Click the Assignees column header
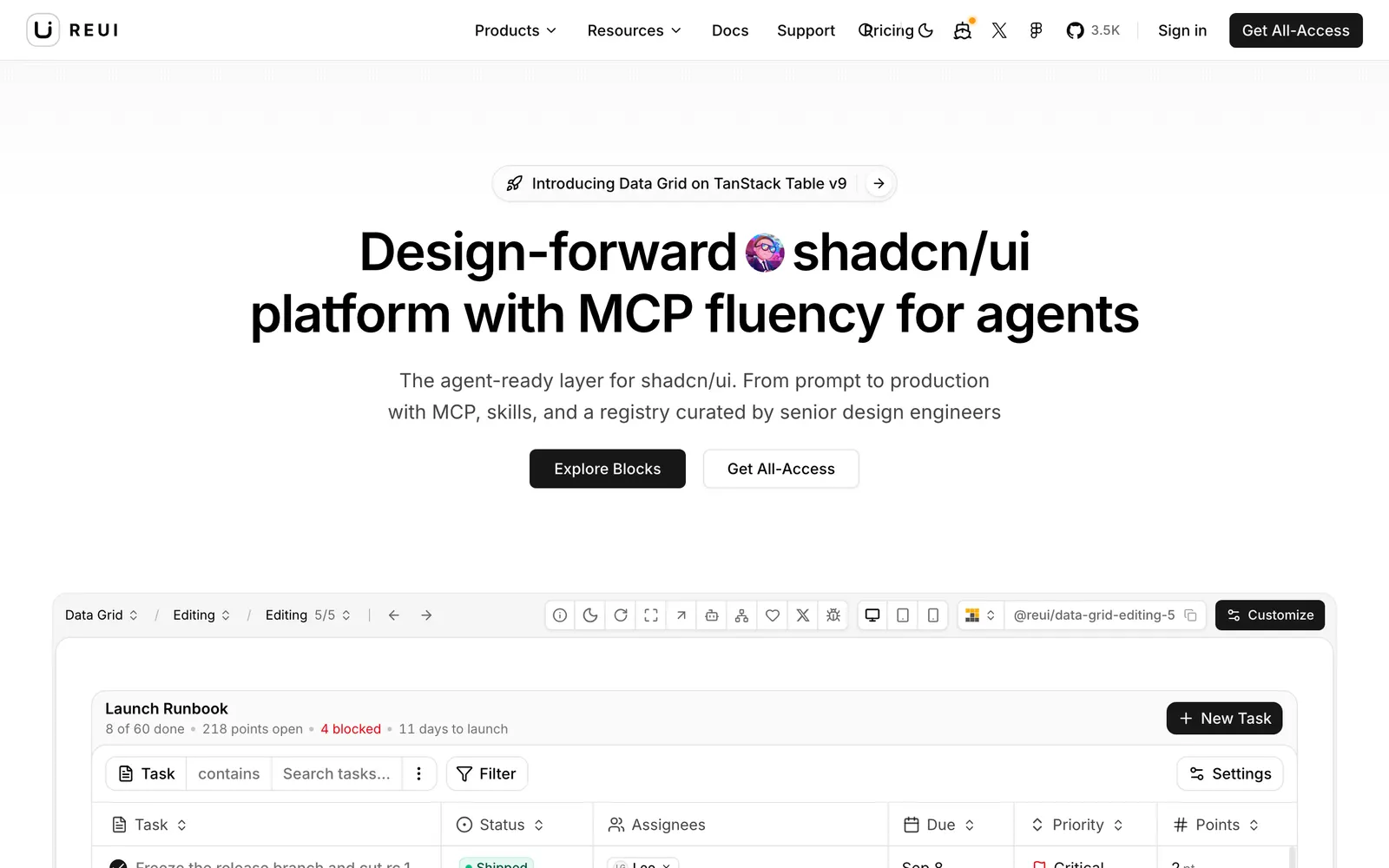This screenshot has height=868, width=1389. [x=657, y=825]
